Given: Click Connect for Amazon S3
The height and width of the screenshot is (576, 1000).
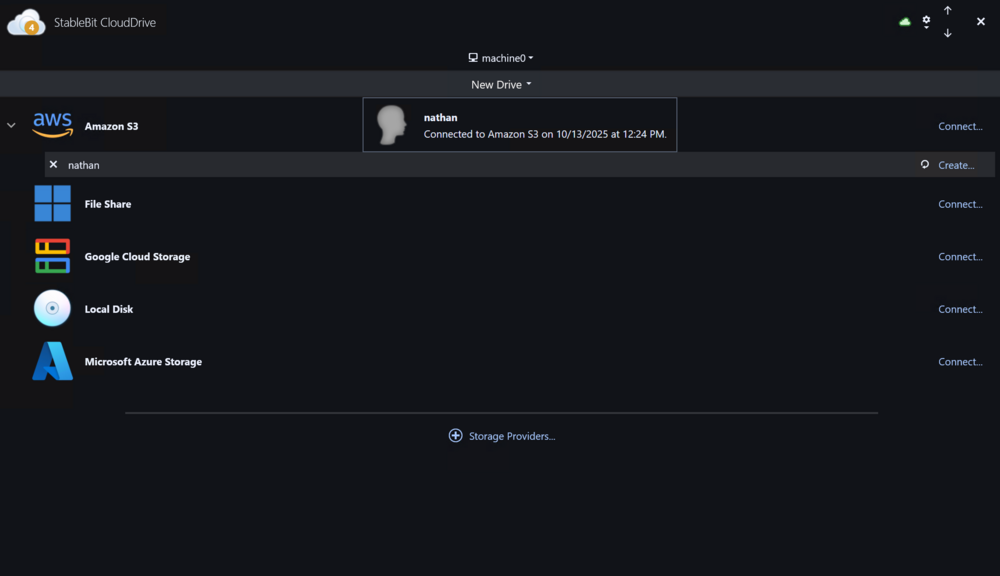Looking at the screenshot, I should click(x=960, y=126).
